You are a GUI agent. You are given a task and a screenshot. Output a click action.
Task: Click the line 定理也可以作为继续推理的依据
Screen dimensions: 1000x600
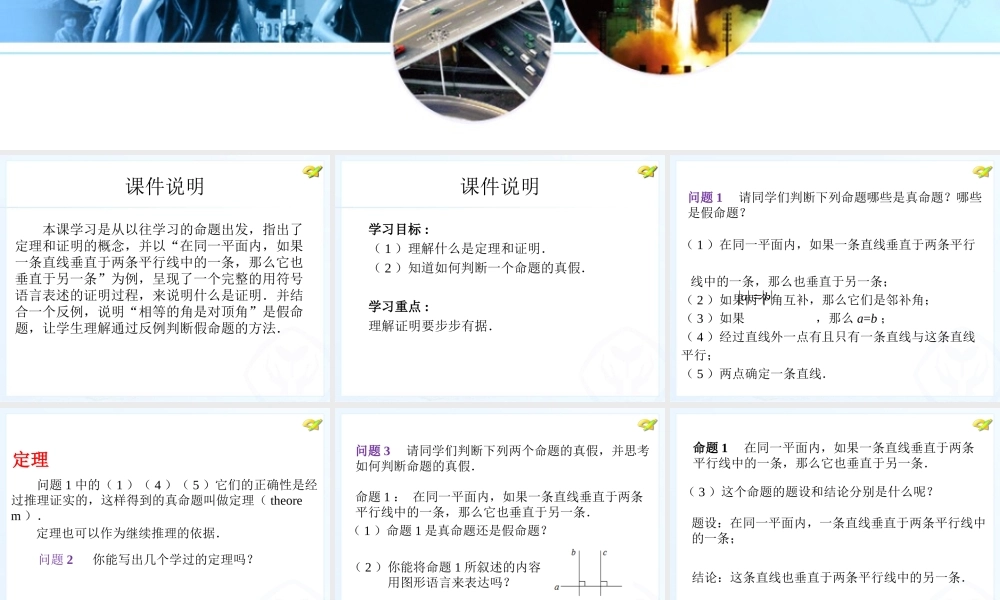pyautogui.click(x=128, y=533)
